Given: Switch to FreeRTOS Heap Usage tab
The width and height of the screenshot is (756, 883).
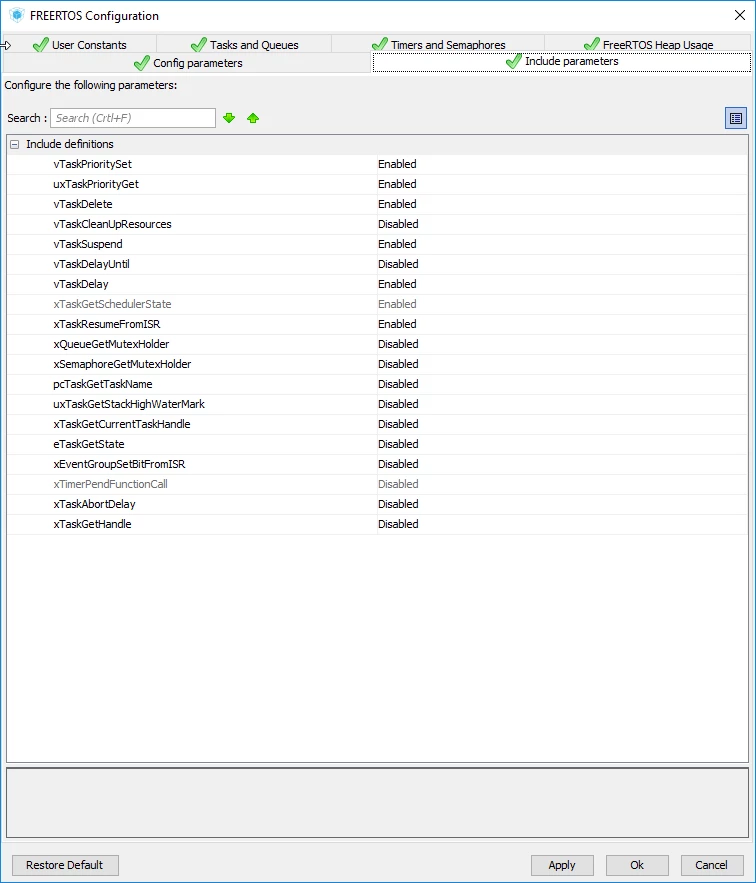Looking at the screenshot, I should (648, 44).
